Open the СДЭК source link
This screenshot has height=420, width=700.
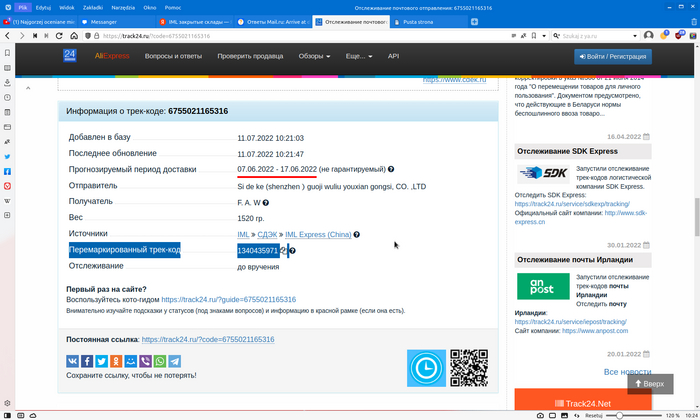coord(268,234)
